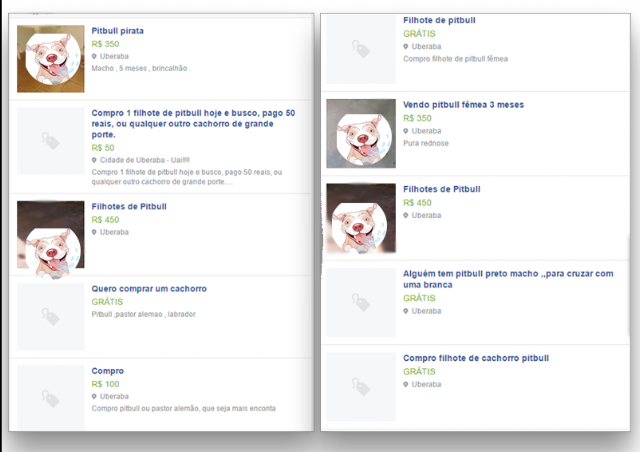Open 'Alguém tem pitbull preto macho' listing
640x452 pixels.
point(508,279)
